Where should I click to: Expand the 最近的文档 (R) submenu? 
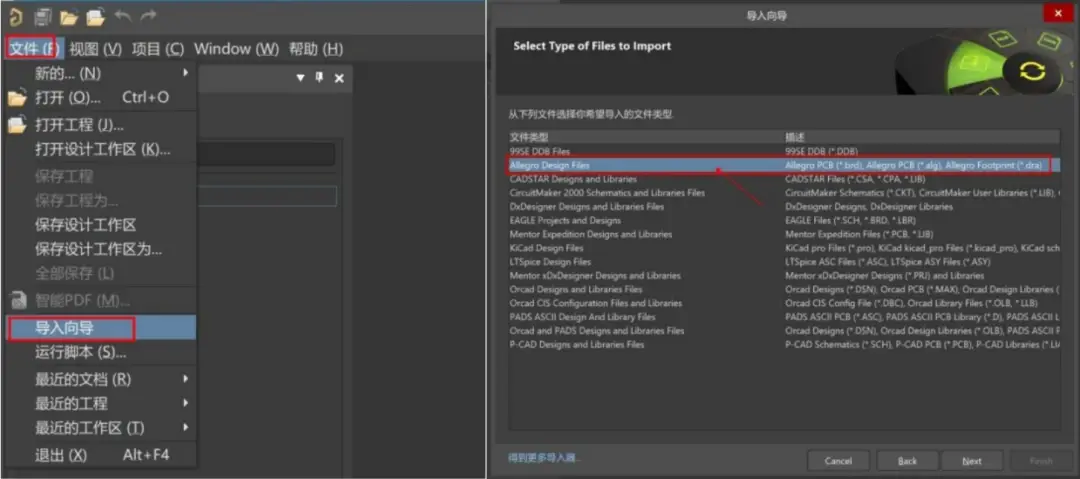[x=185, y=378]
